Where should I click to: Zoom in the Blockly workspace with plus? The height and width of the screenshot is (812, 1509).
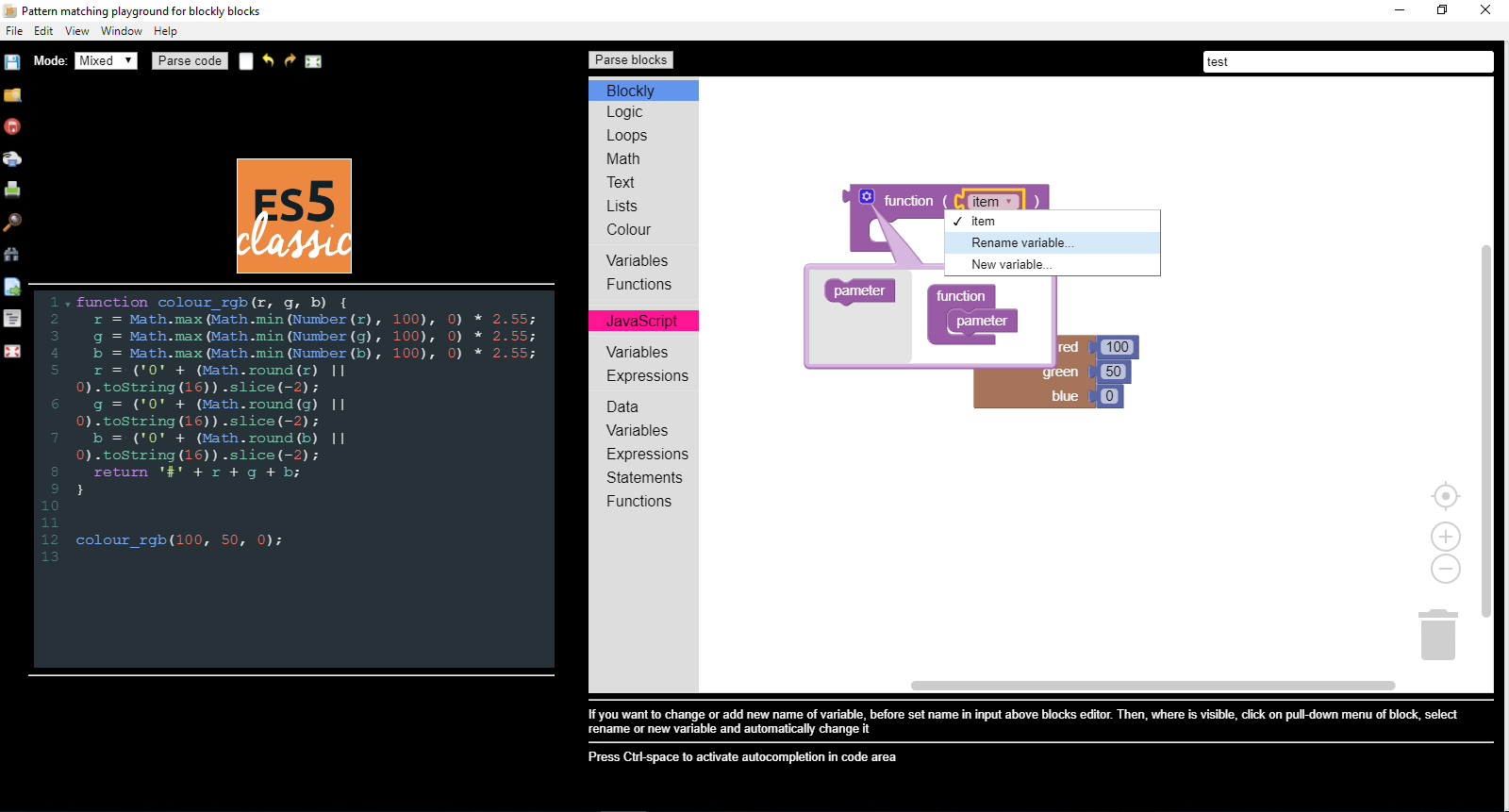tap(1446, 537)
